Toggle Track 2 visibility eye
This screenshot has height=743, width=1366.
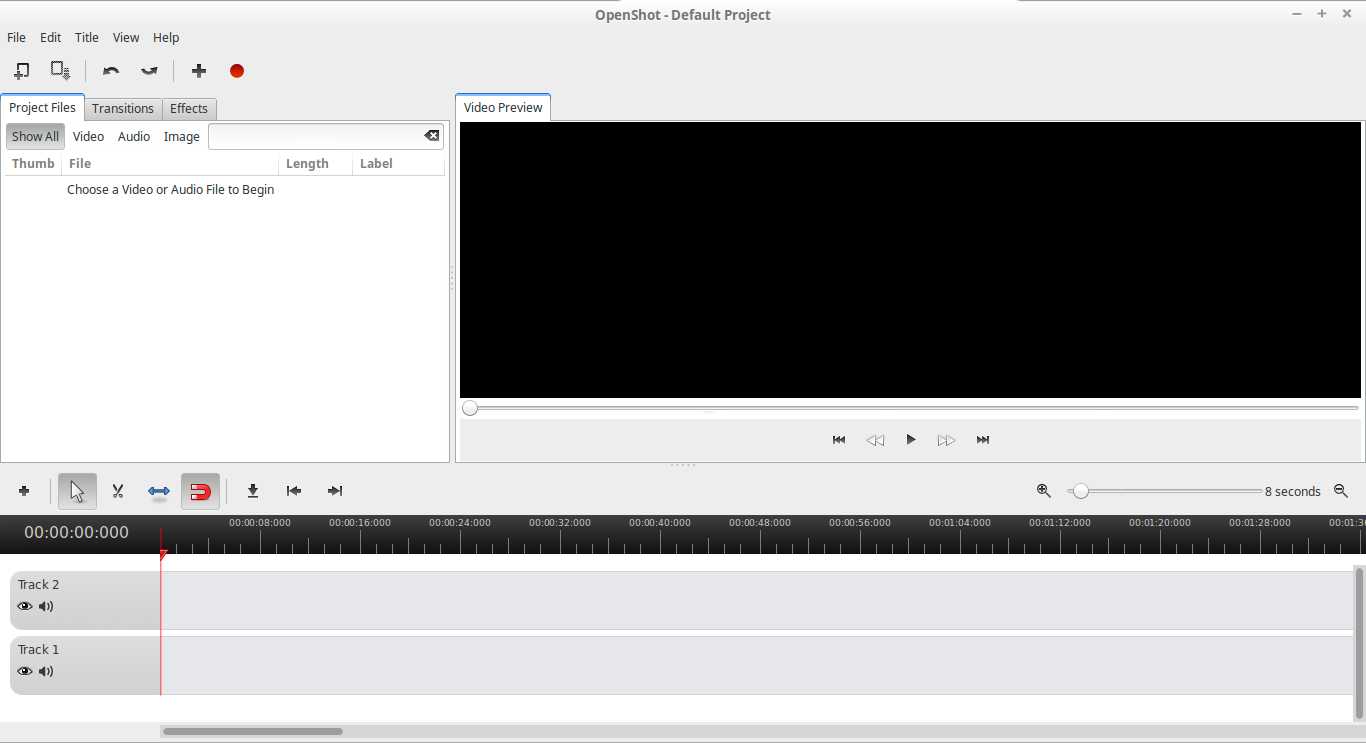(25, 606)
